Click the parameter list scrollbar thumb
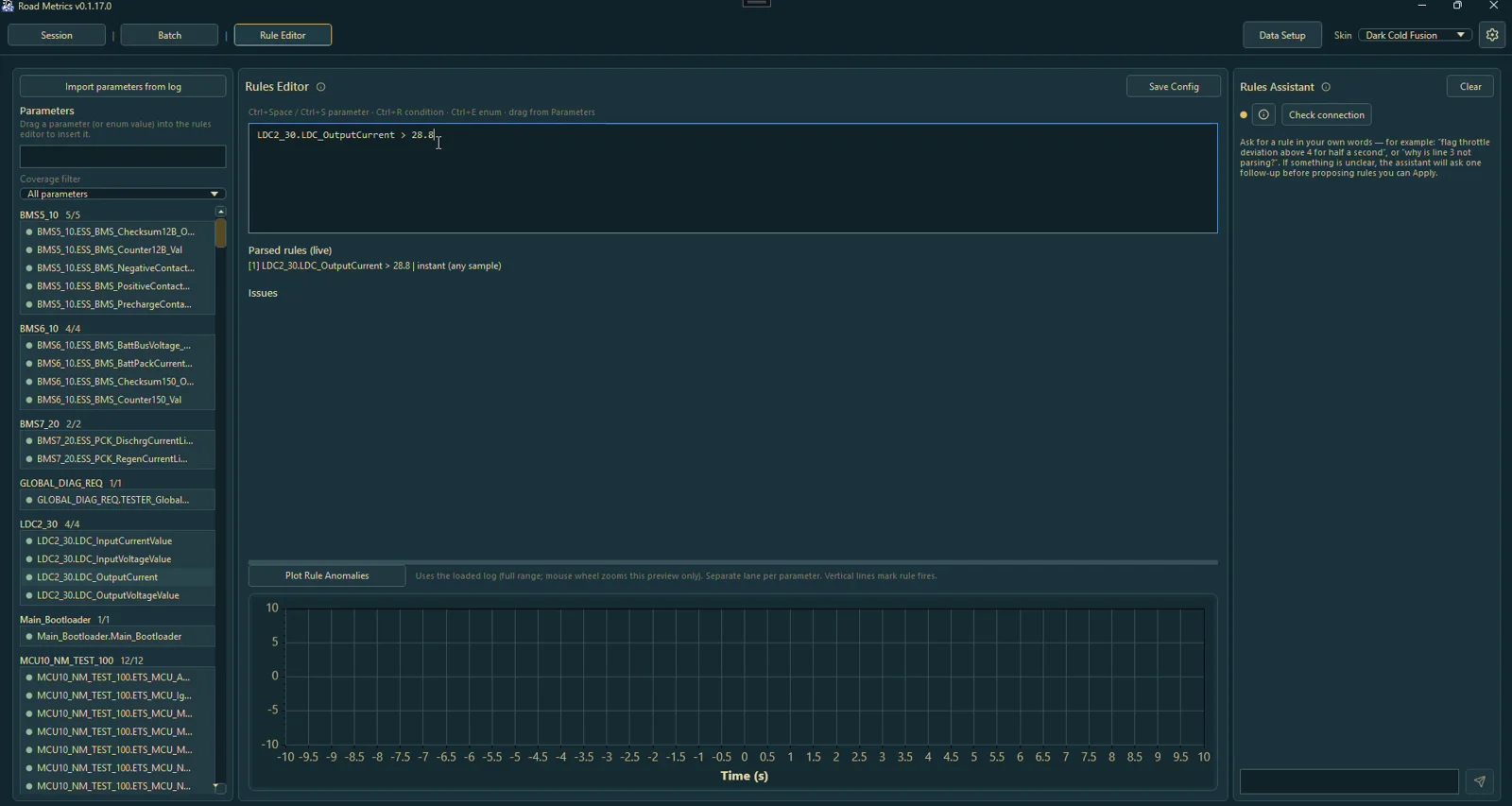This screenshot has height=806, width=1512. (x=220, y=233)
